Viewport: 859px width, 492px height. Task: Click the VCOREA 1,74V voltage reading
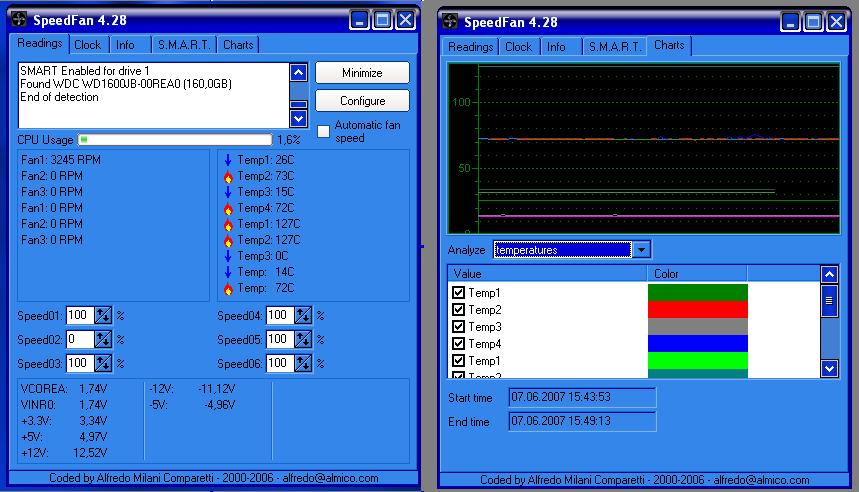(64, 389)
